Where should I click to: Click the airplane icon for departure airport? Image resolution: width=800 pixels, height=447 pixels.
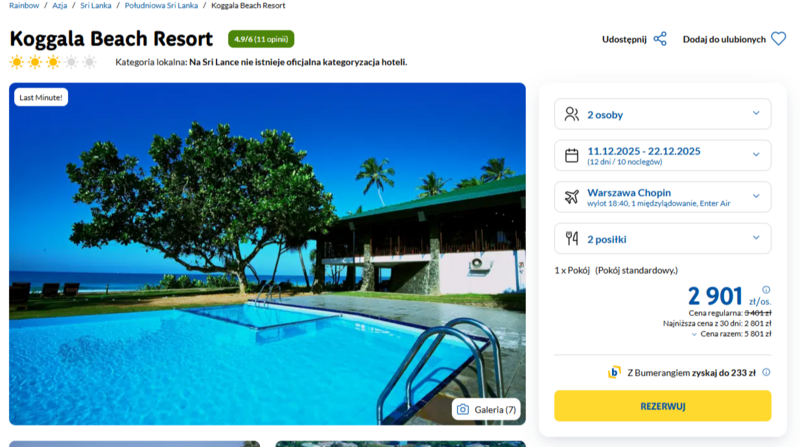pos(572,197)
